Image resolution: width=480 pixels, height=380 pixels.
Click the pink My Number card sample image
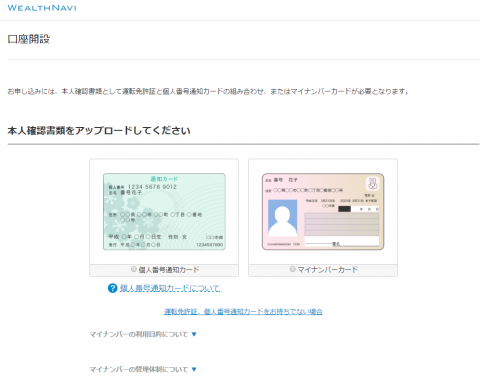tap(323, 211)
